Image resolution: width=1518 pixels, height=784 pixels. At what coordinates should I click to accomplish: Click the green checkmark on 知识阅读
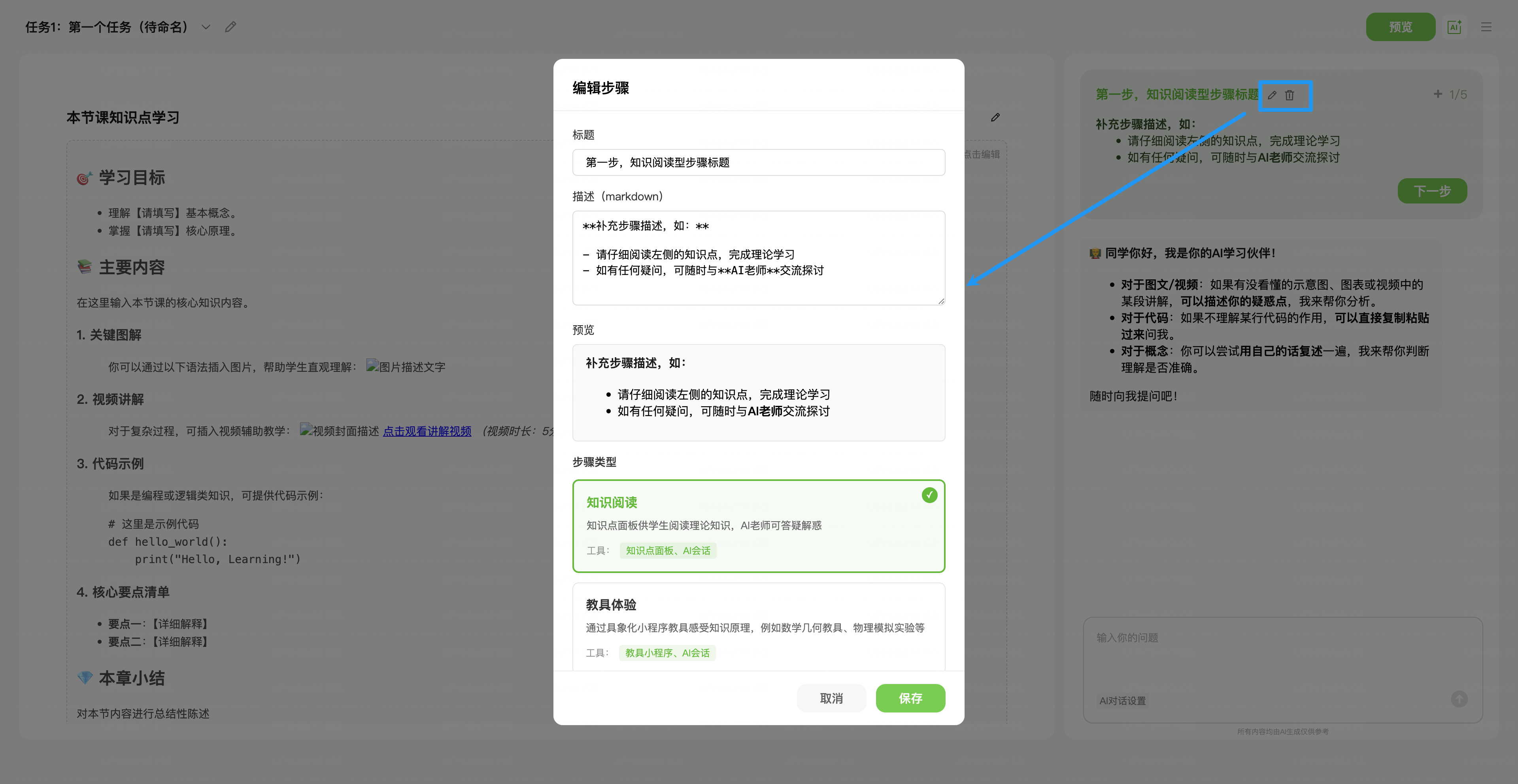[929, 496]
